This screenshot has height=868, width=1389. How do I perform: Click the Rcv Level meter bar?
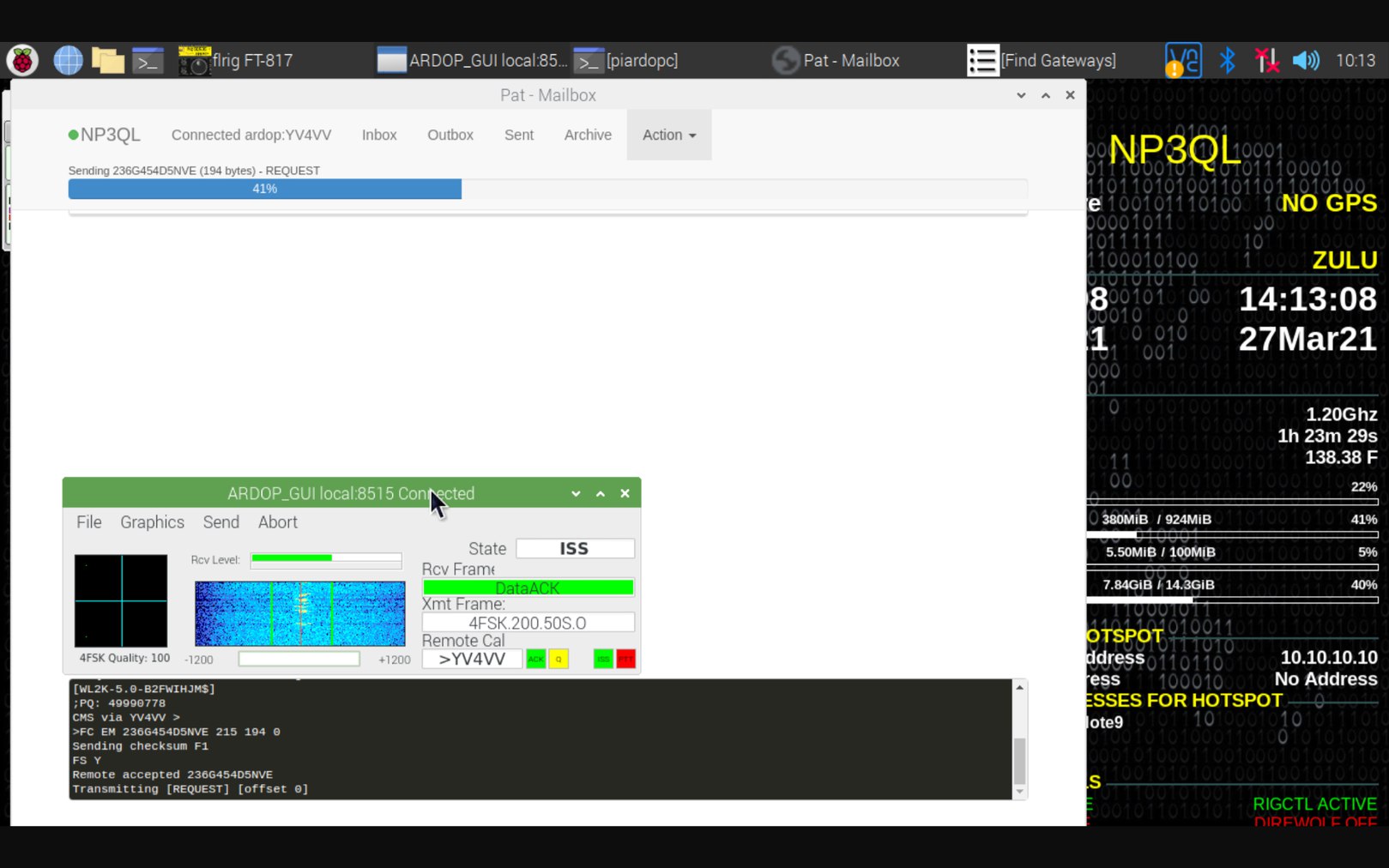pyautogui.click(x=326, y=559)
